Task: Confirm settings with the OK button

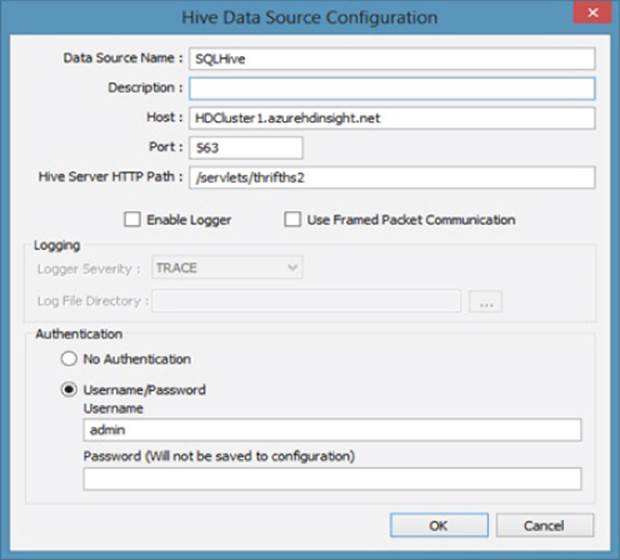Action: click(439, 525)
